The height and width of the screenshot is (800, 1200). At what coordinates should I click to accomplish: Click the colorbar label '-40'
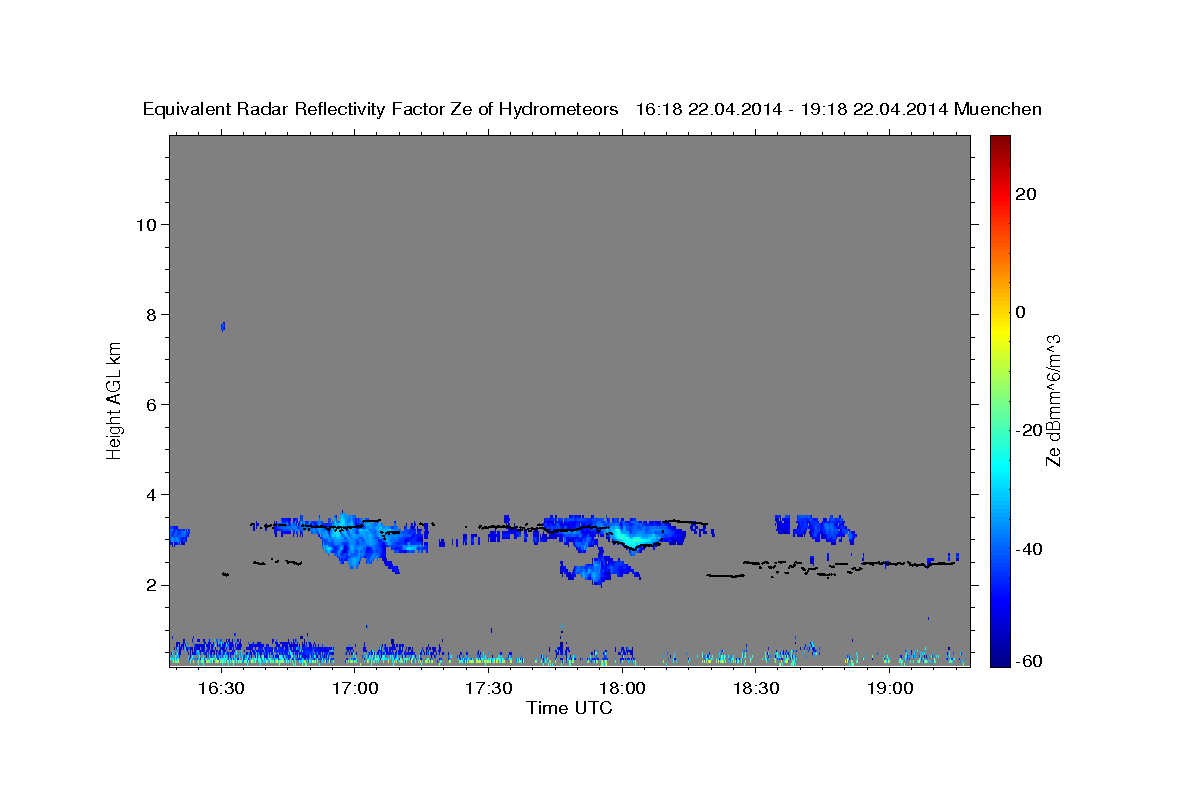1029,549
